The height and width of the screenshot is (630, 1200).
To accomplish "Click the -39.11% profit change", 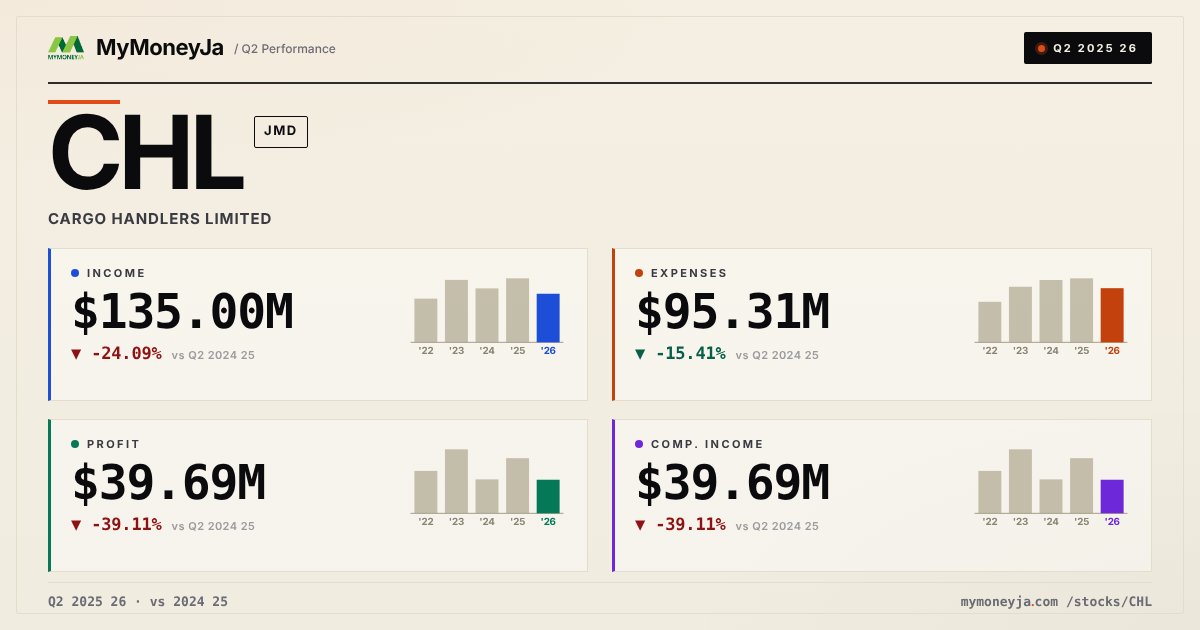I will [126, 525].
